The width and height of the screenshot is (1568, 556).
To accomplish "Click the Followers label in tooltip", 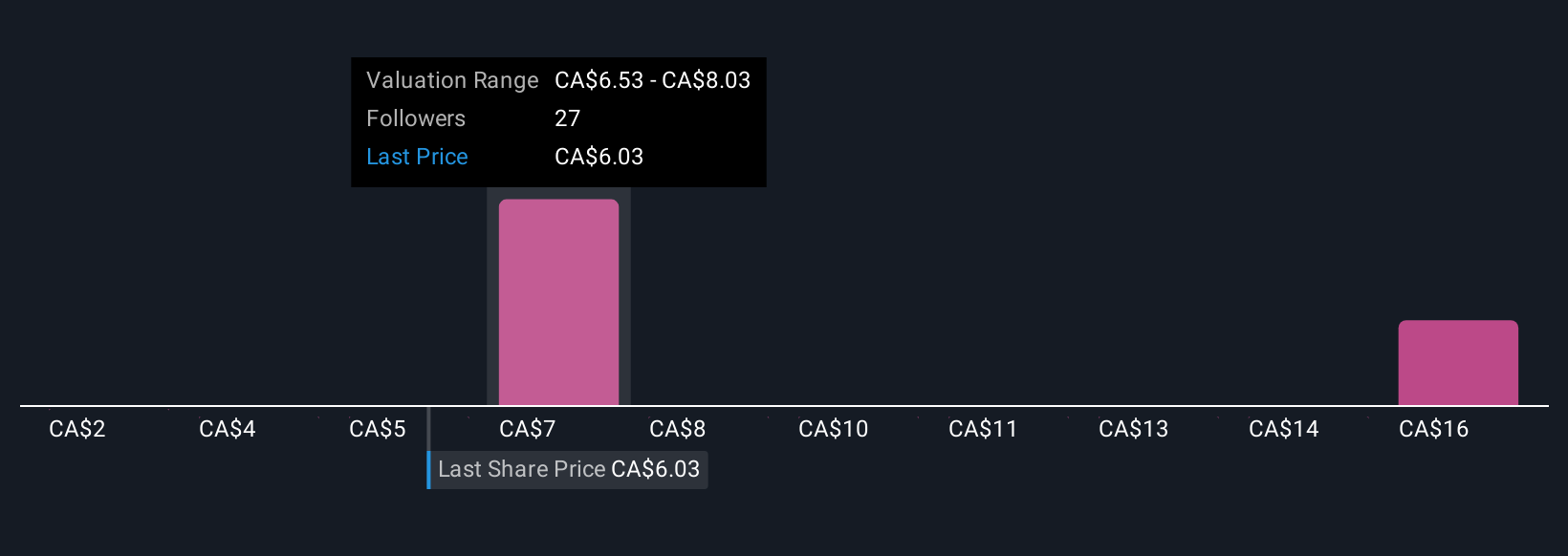I will [x=416, y=118].
